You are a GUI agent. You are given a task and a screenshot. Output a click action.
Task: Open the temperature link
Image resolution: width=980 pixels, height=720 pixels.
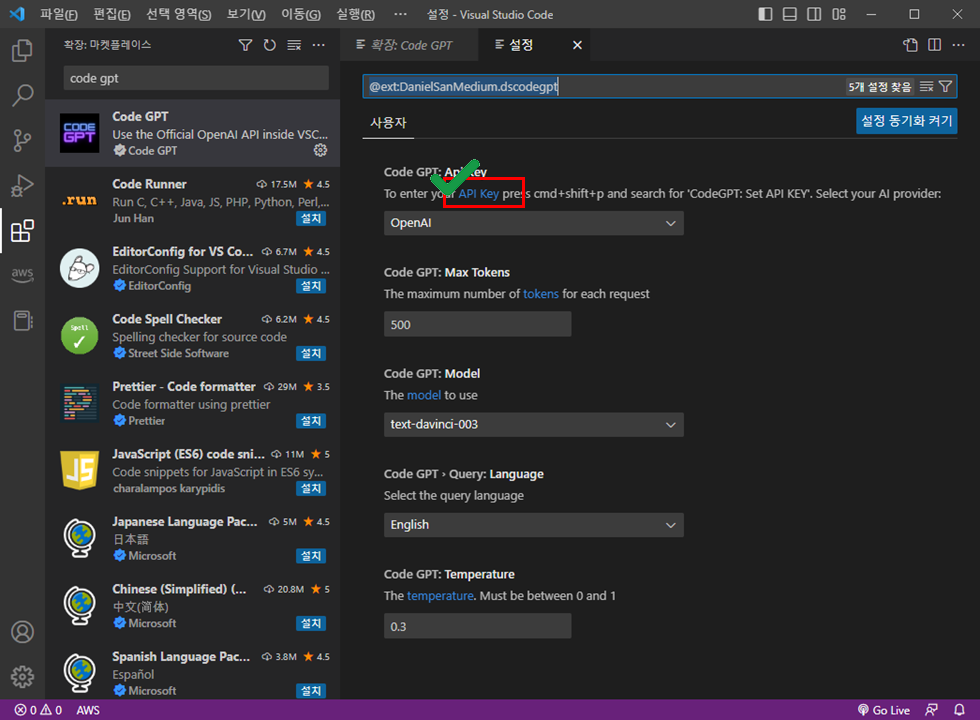click(x=440, y=596)
